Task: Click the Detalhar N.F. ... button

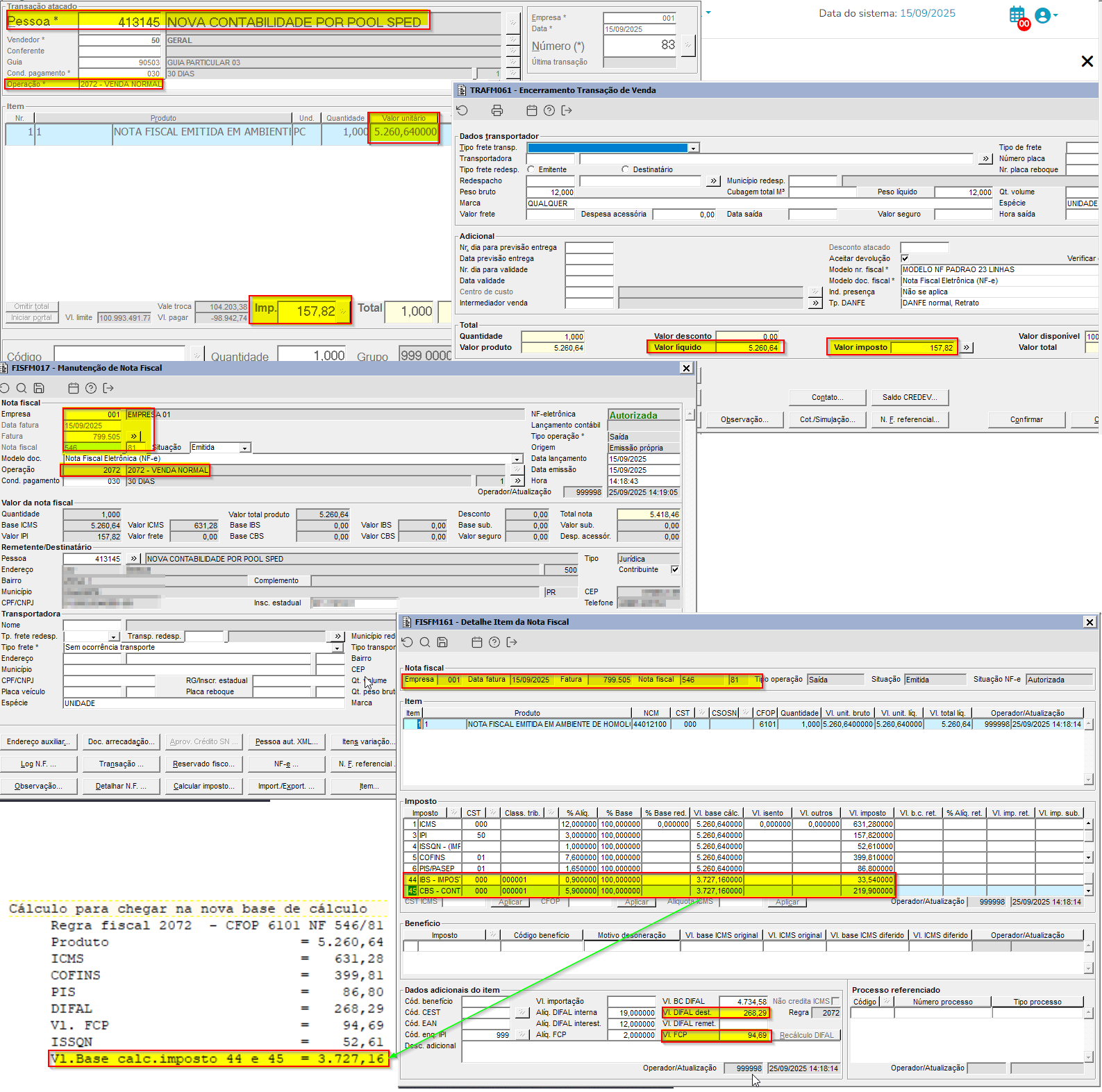Action: tap(121, 786)
